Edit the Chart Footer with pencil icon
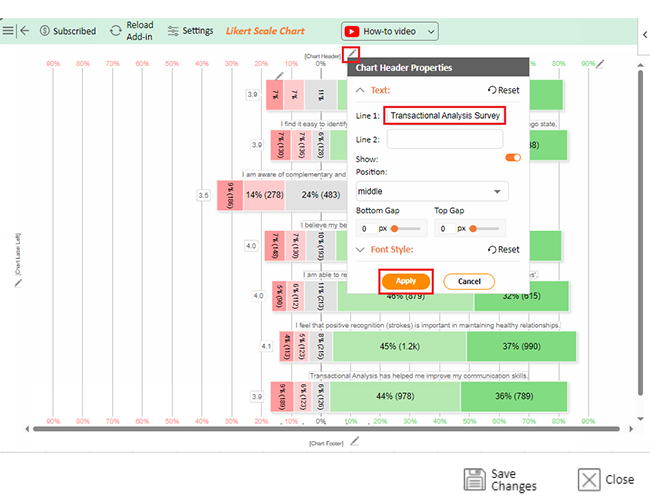Viewport: 650px width, 498px height. 354,442
